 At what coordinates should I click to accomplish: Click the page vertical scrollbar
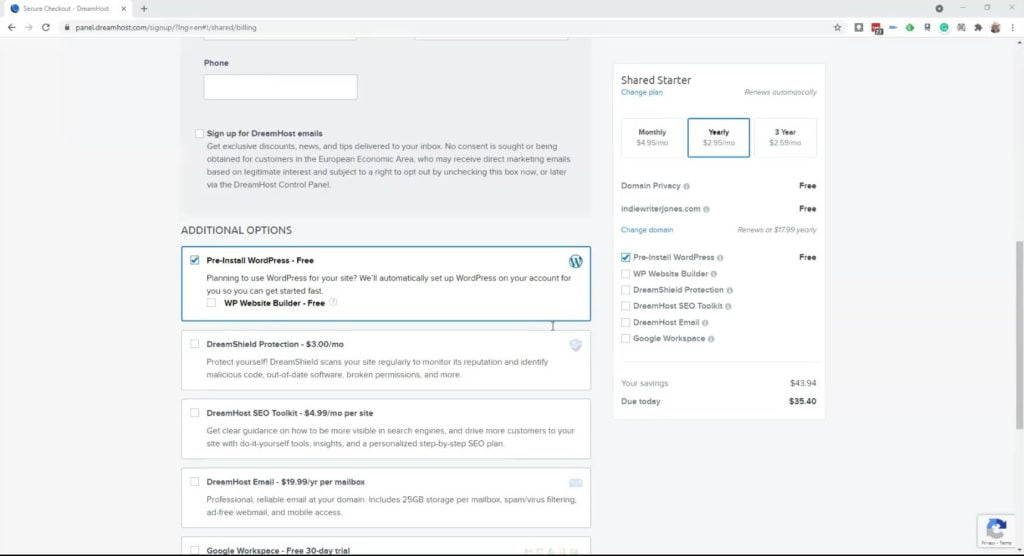1019,335
